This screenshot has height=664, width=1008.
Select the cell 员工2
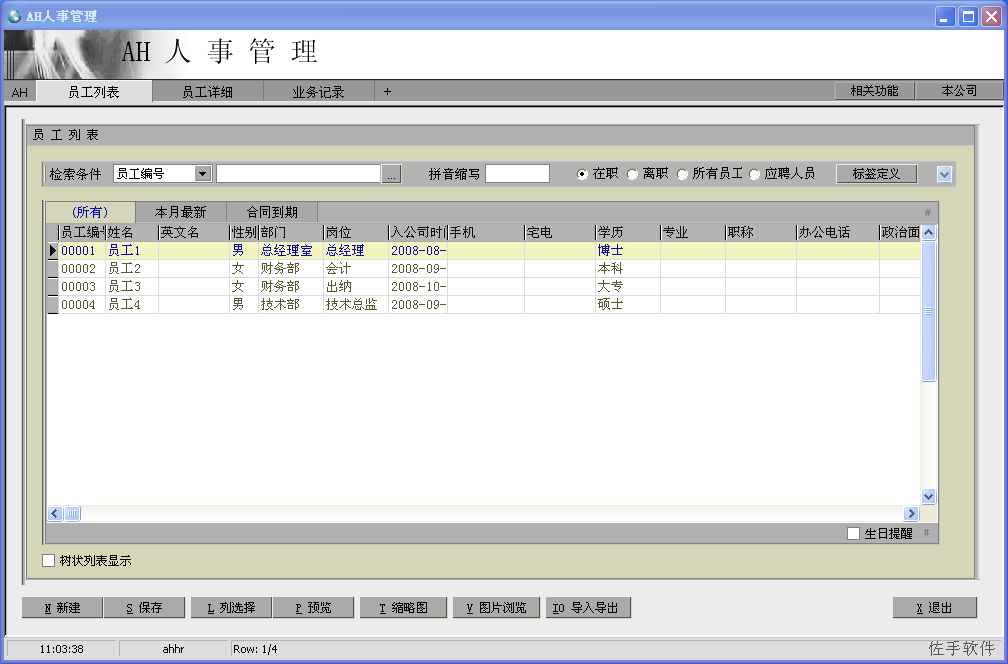pos(132,269)
